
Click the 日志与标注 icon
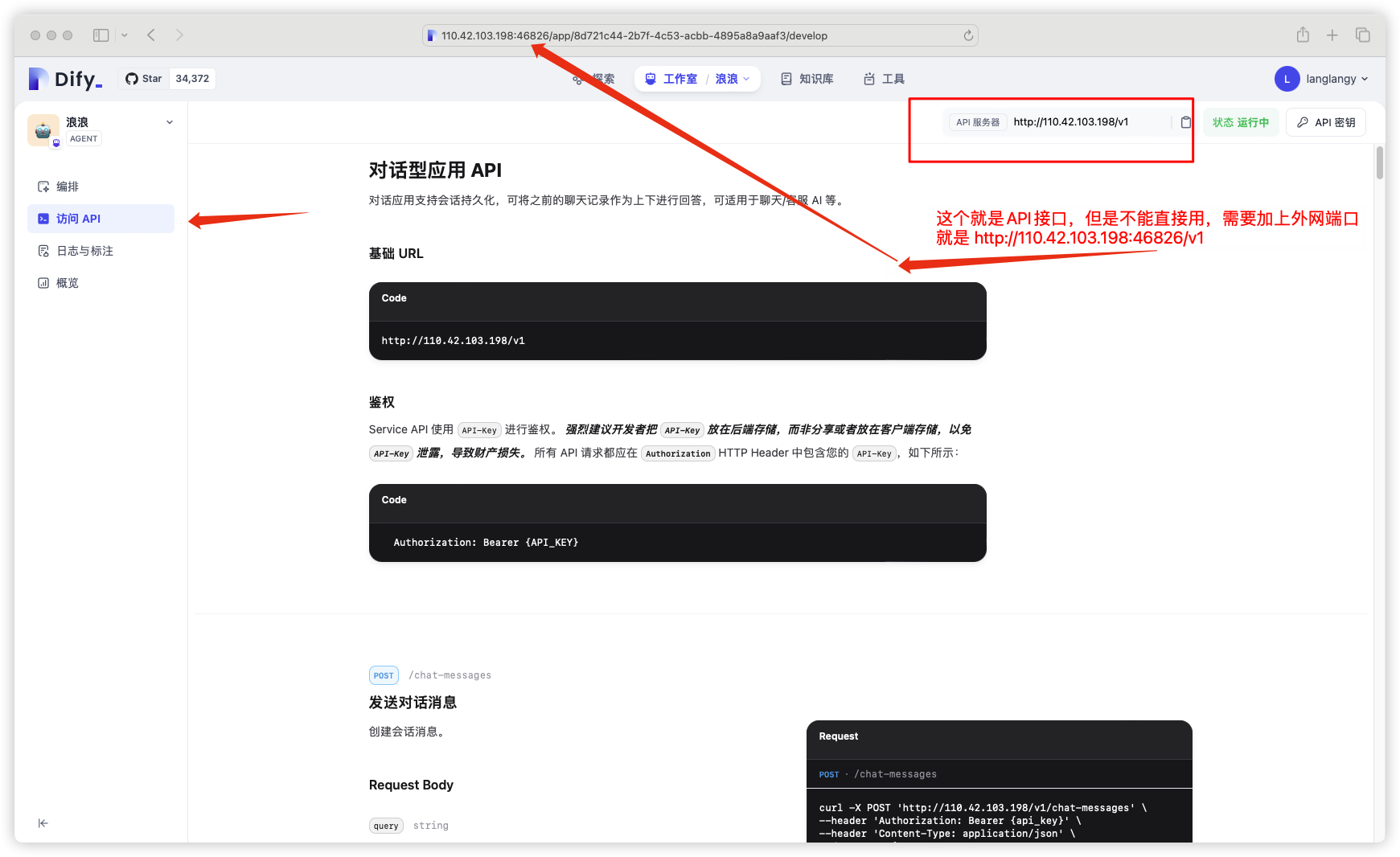pyautogui.click(x=43, y=251)
